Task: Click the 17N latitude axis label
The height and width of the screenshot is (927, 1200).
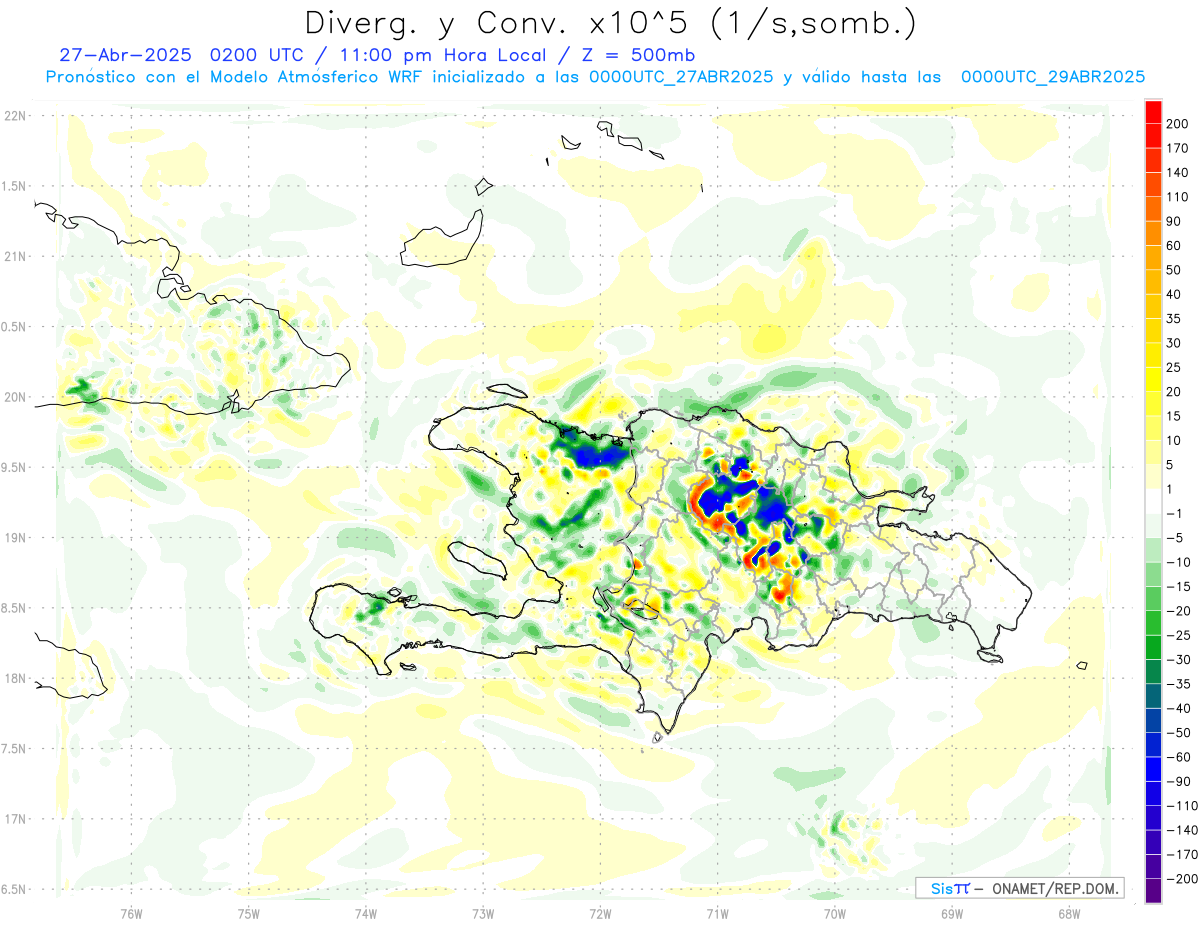Action: (14, 819)
